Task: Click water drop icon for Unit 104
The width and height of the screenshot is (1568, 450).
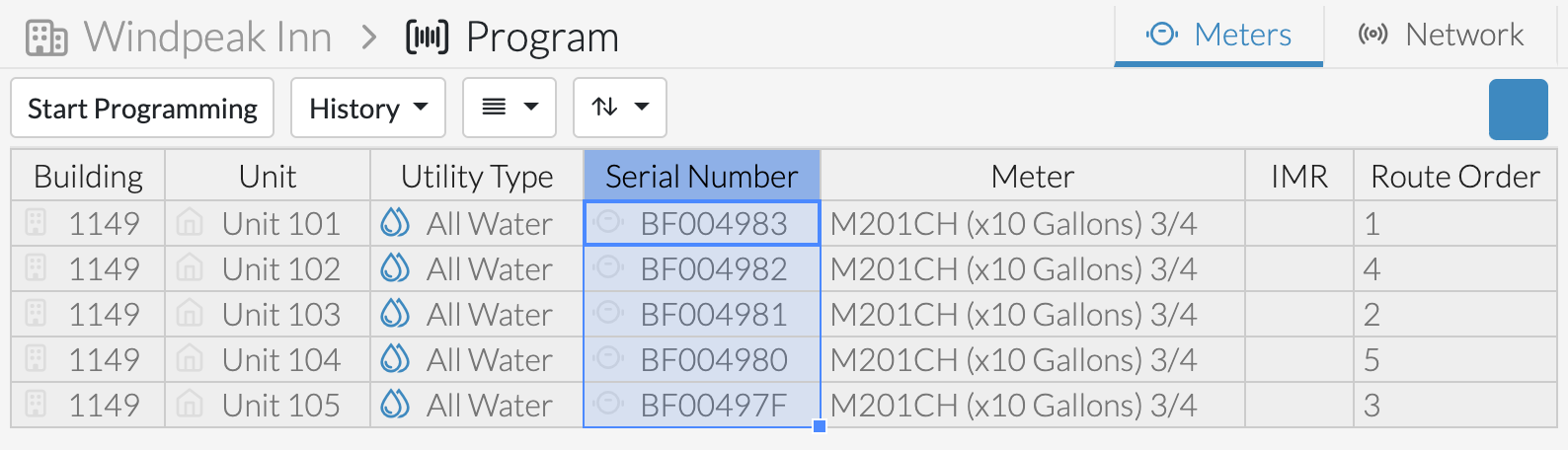Action: point(395,359)
